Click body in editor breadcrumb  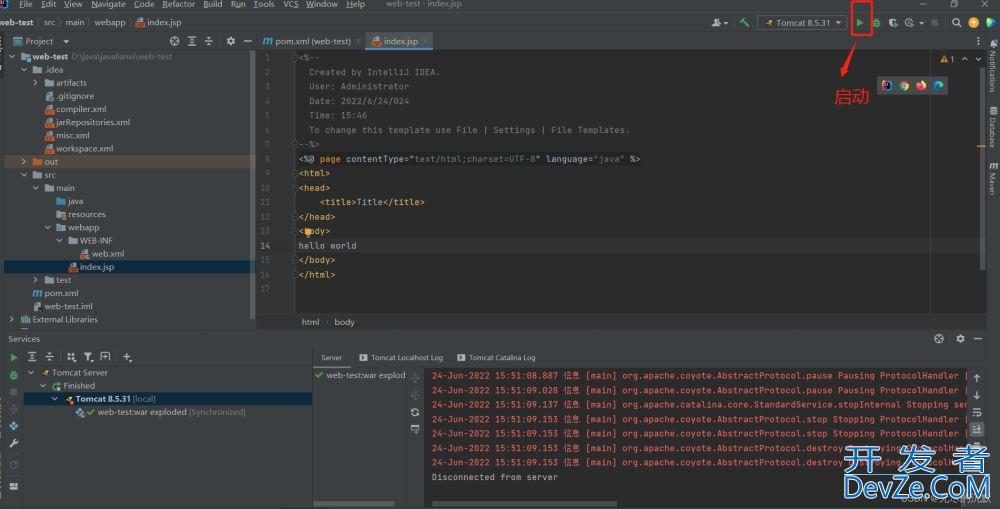(344, 322)
